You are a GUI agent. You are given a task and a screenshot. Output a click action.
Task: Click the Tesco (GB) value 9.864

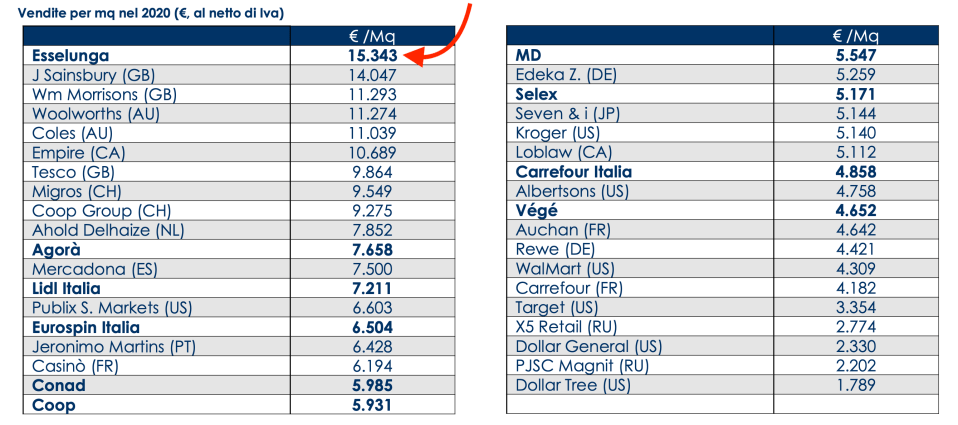[x=371, y=172]
